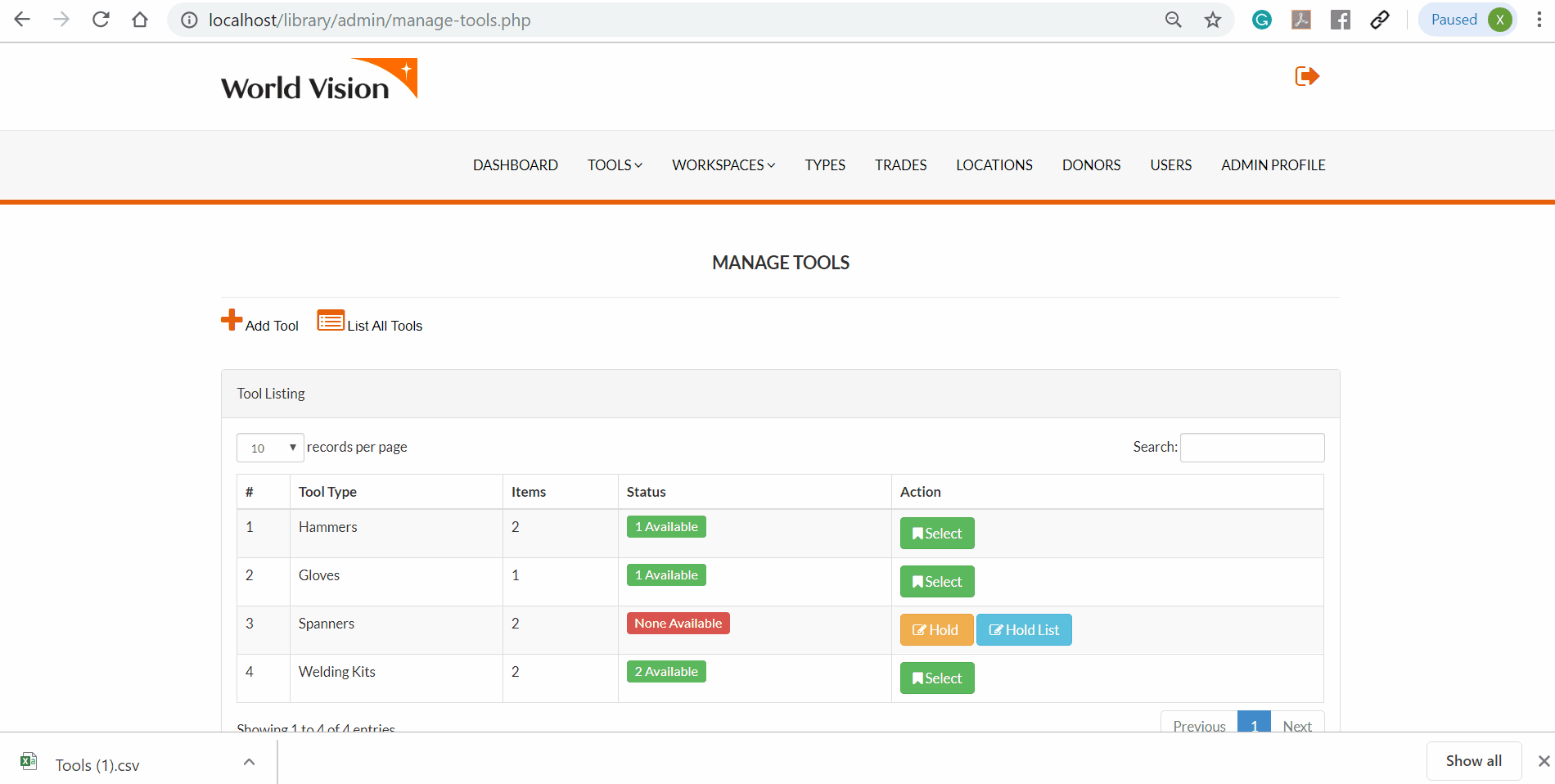Click the orange logout icon
The image size is (1555, 784).
(x=1307, y=76)
